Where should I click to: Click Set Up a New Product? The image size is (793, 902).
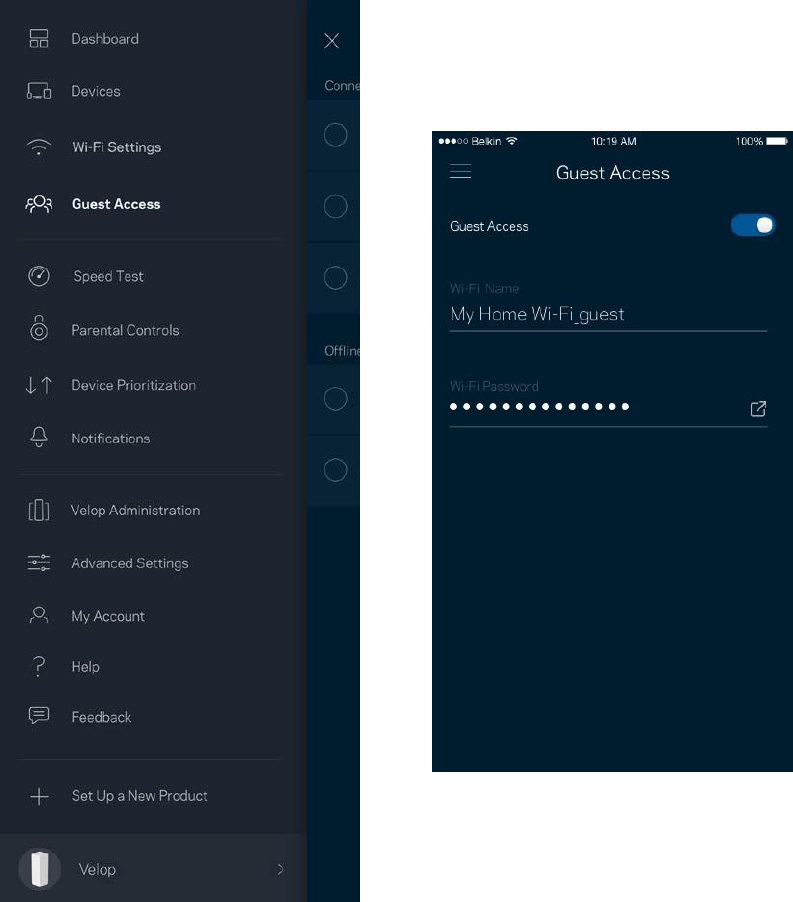[x=139, y=796]
